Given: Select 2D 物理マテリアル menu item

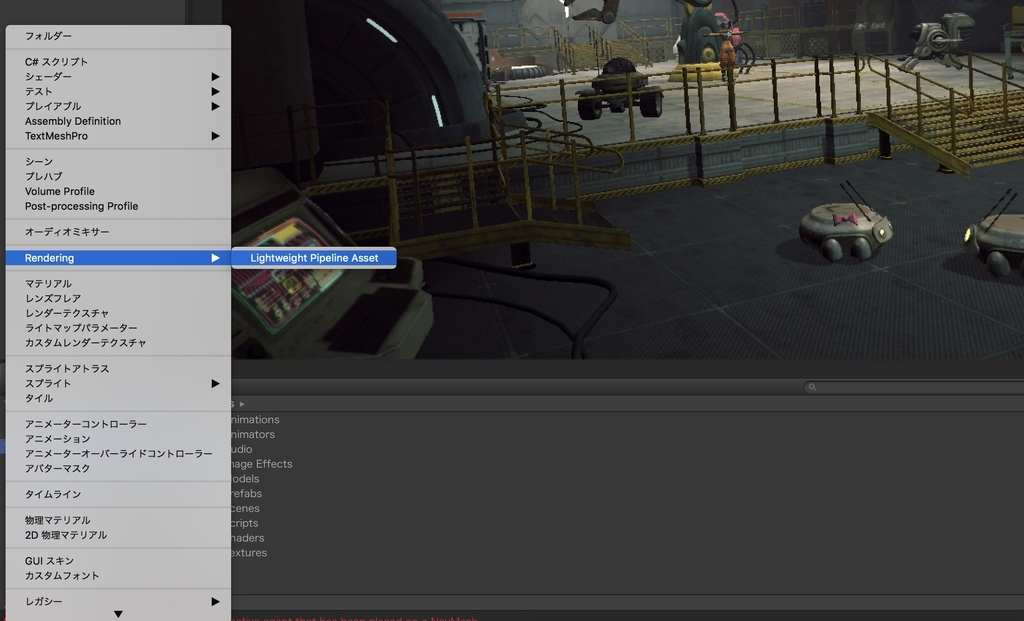Looking at the screenshot, I should pos(118,535).
